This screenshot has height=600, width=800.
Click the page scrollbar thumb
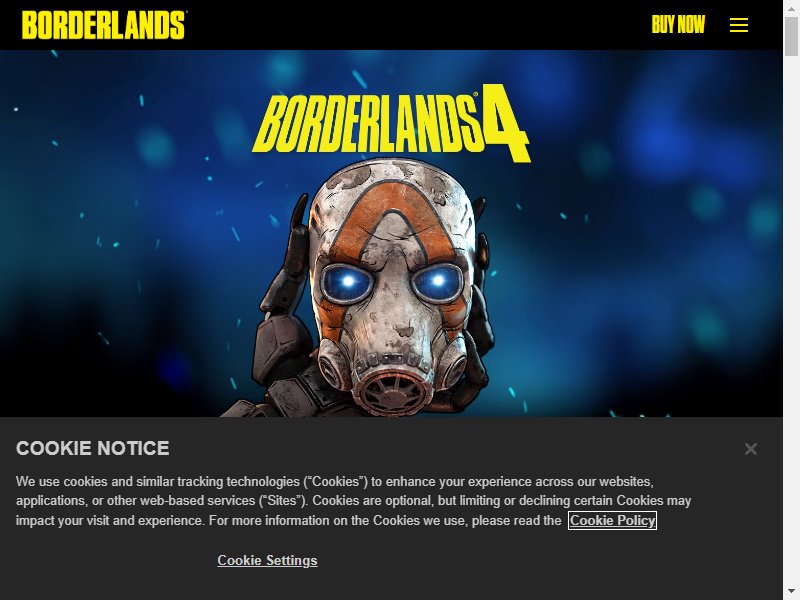tap(791, 36)
